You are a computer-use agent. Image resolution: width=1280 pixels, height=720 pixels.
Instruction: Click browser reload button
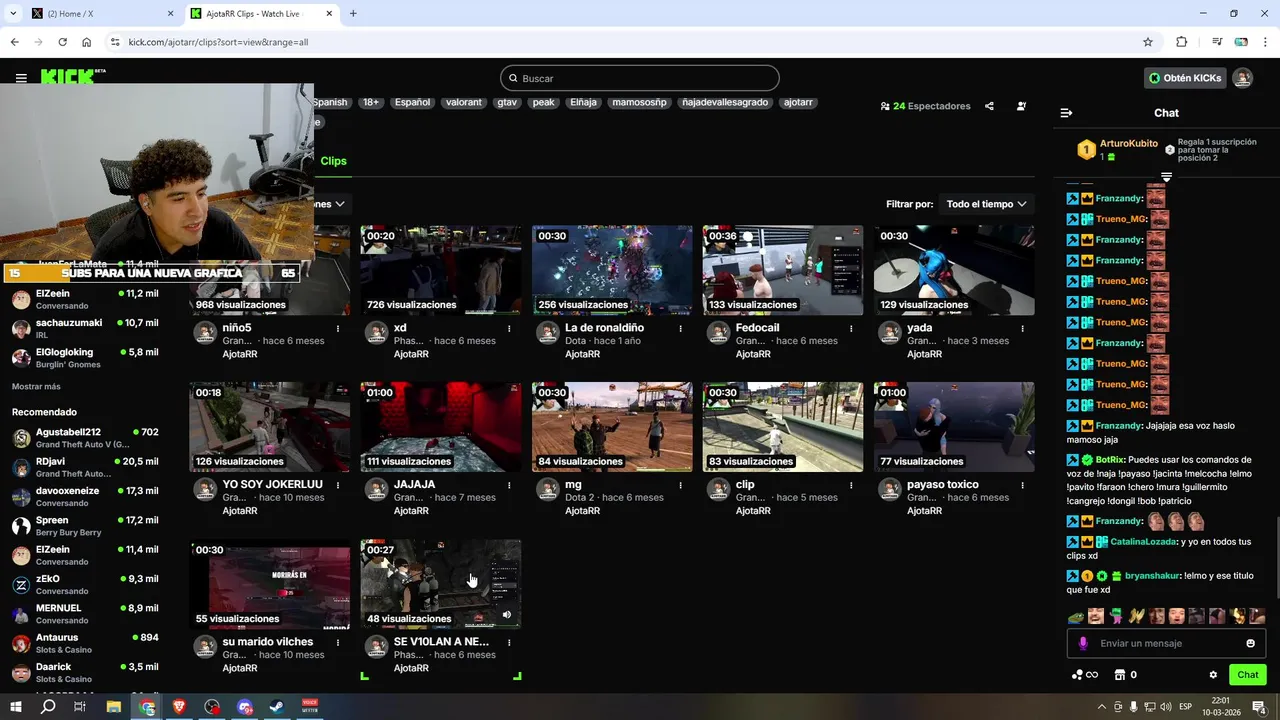click(62, 42)
